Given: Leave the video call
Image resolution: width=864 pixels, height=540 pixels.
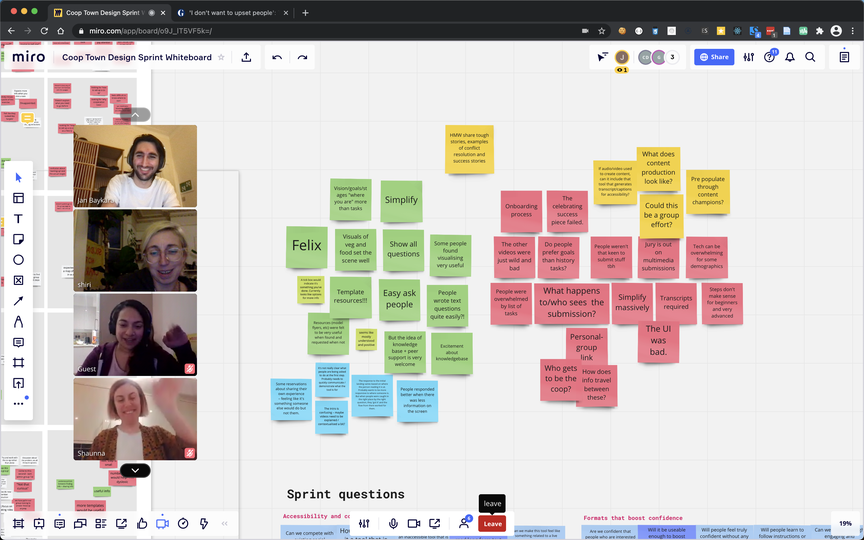Looking at the screenshot, I should (492, 523).
